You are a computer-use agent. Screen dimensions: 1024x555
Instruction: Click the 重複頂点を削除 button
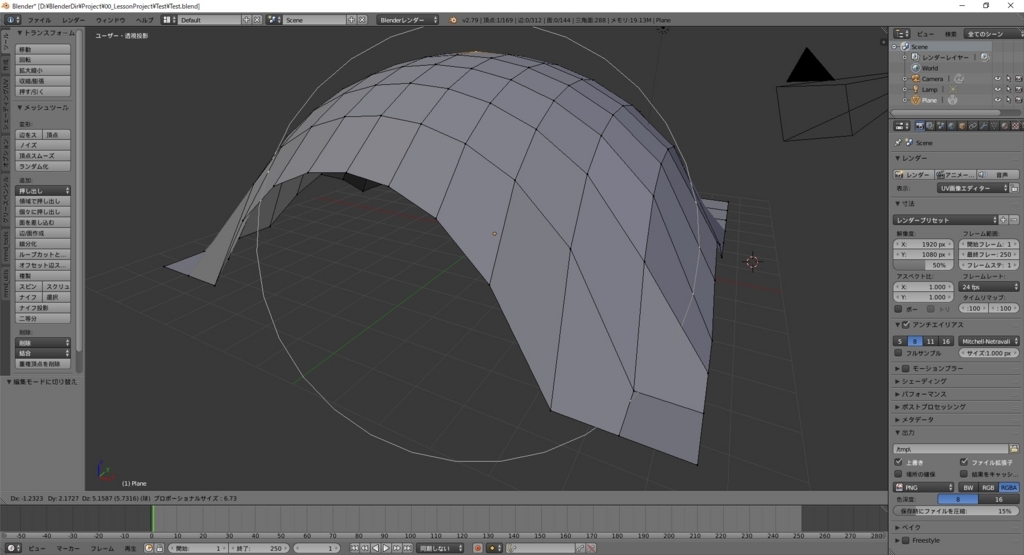tap(43, 364)
